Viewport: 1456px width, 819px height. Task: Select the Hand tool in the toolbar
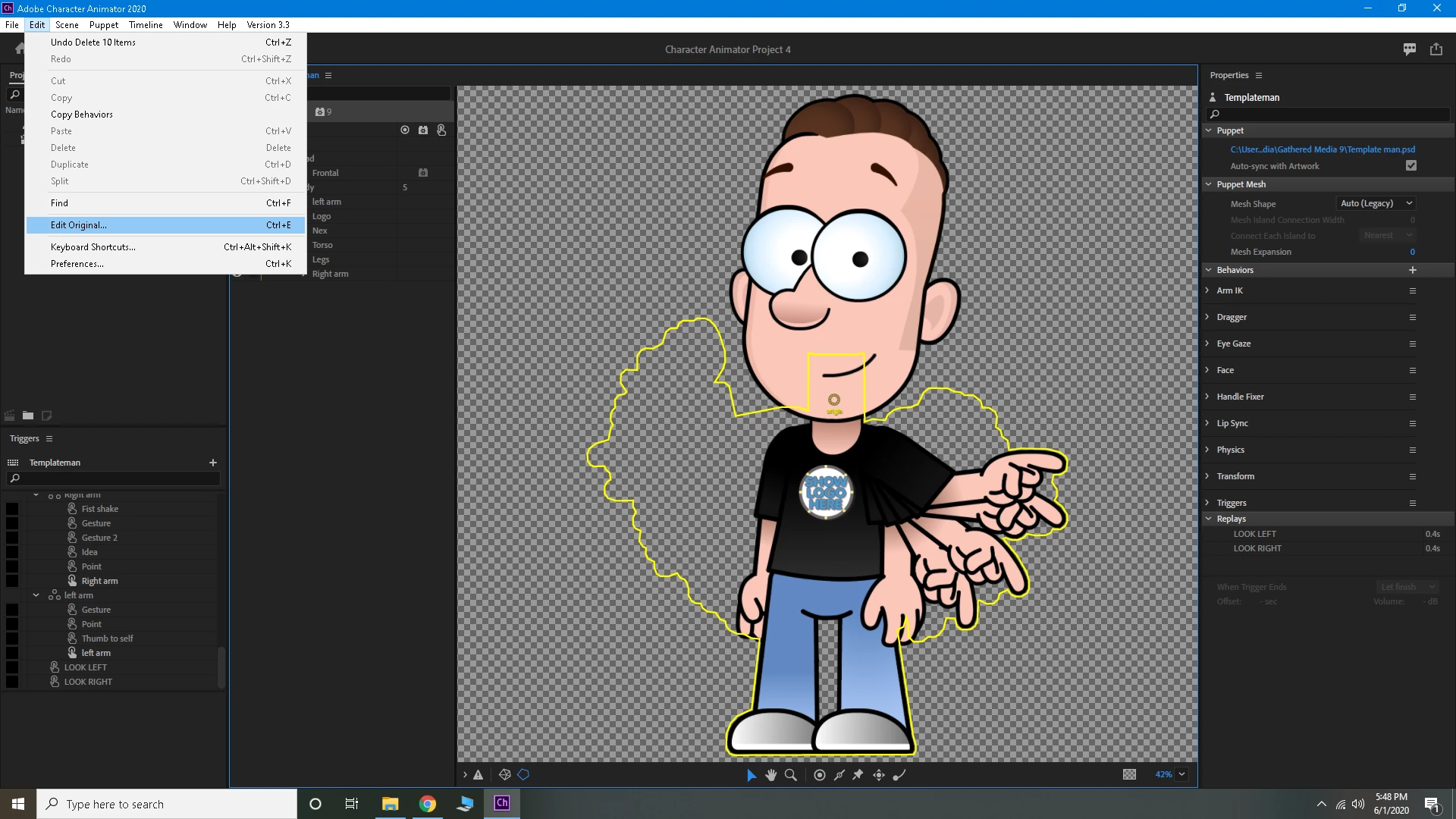(770, 775)
